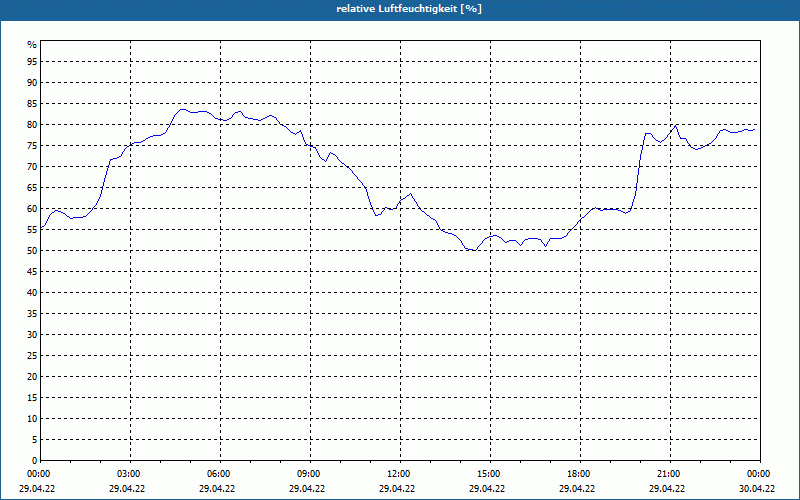Click the y-axis value '95'
Viewport: 800px width, 500px height.
[32, 62]
